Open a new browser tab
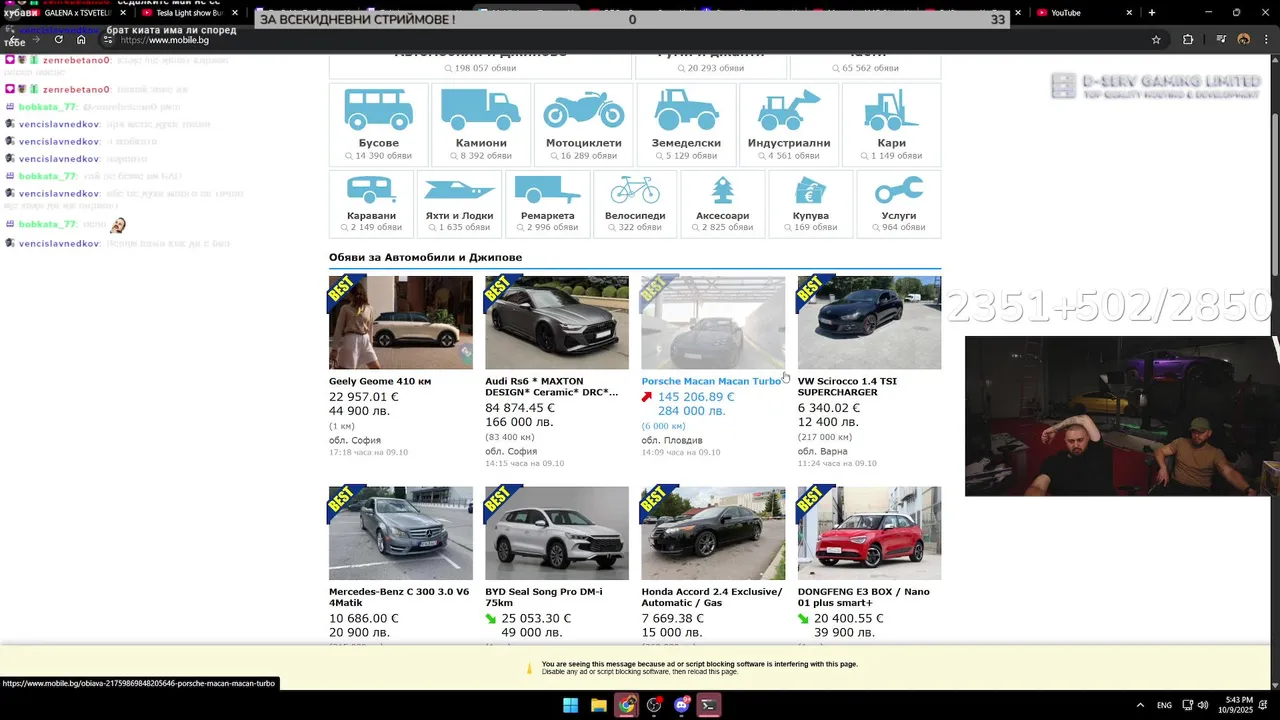The height and width of the screenshot is (720, 1280). pos(1152,13)
